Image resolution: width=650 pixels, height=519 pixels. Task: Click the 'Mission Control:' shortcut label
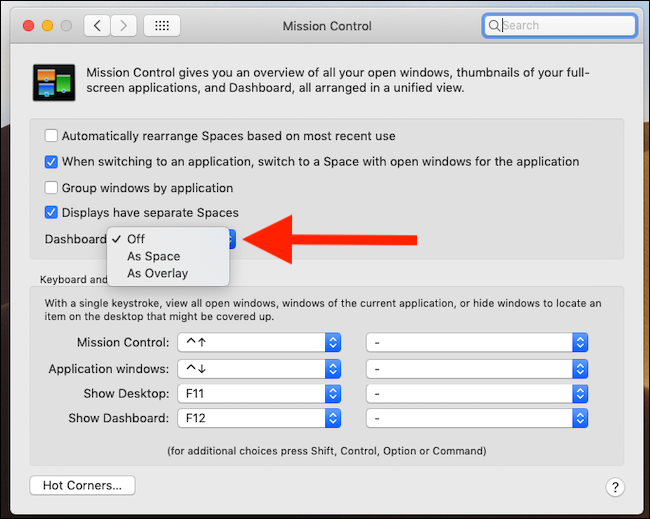123,342
